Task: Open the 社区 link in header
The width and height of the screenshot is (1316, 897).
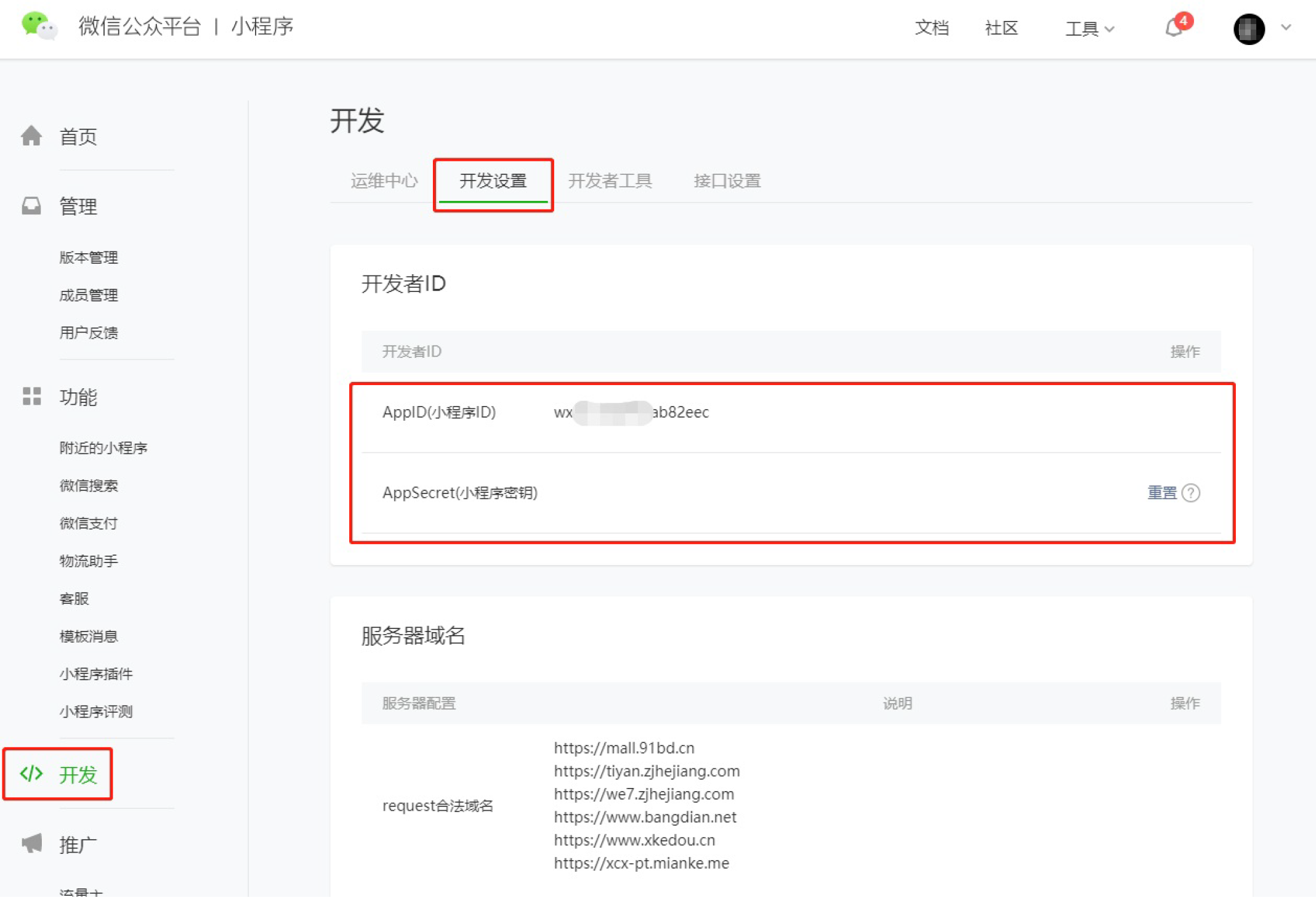Action: tap(1001, 28)
